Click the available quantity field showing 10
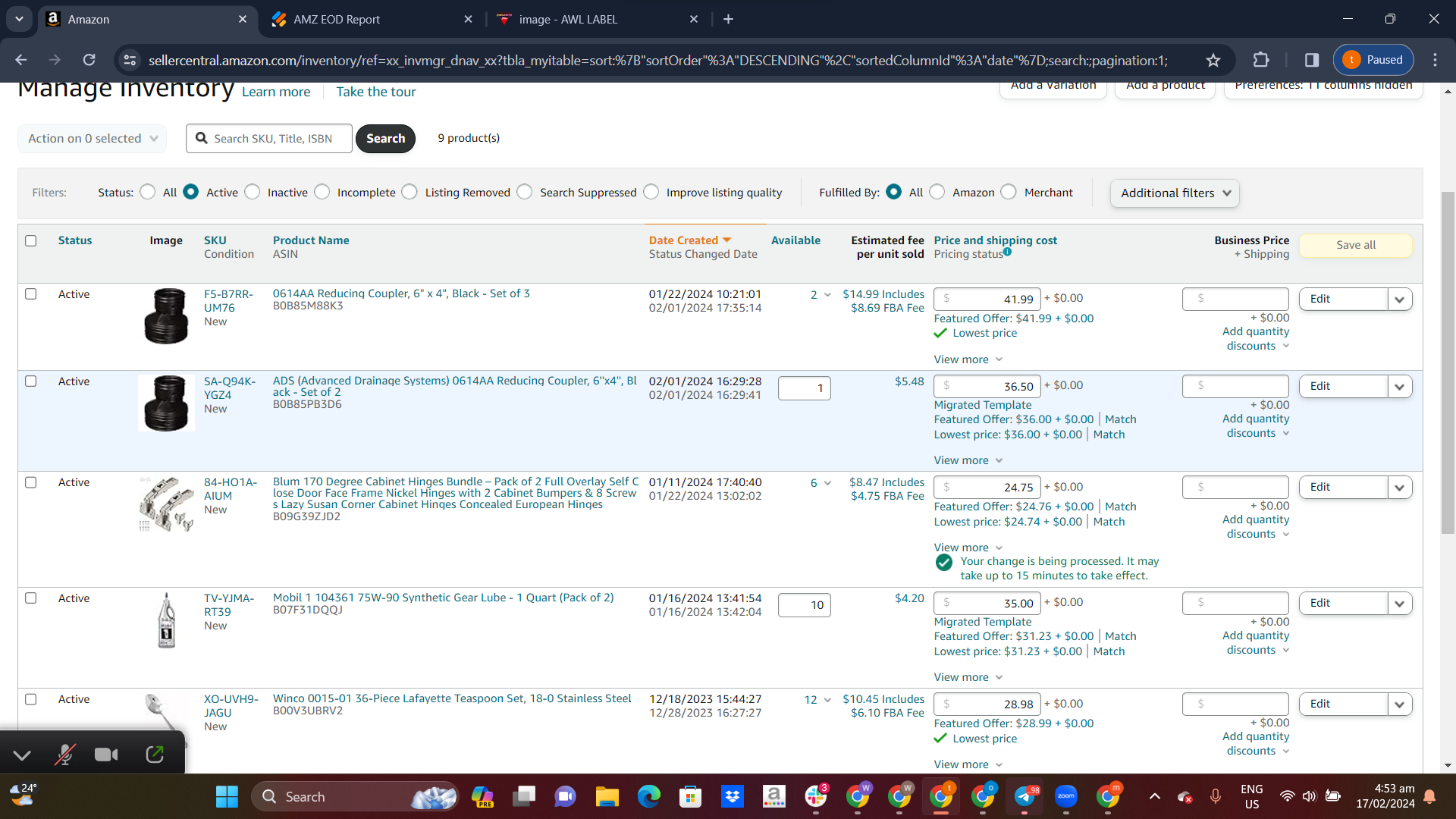 click(805, 605)
